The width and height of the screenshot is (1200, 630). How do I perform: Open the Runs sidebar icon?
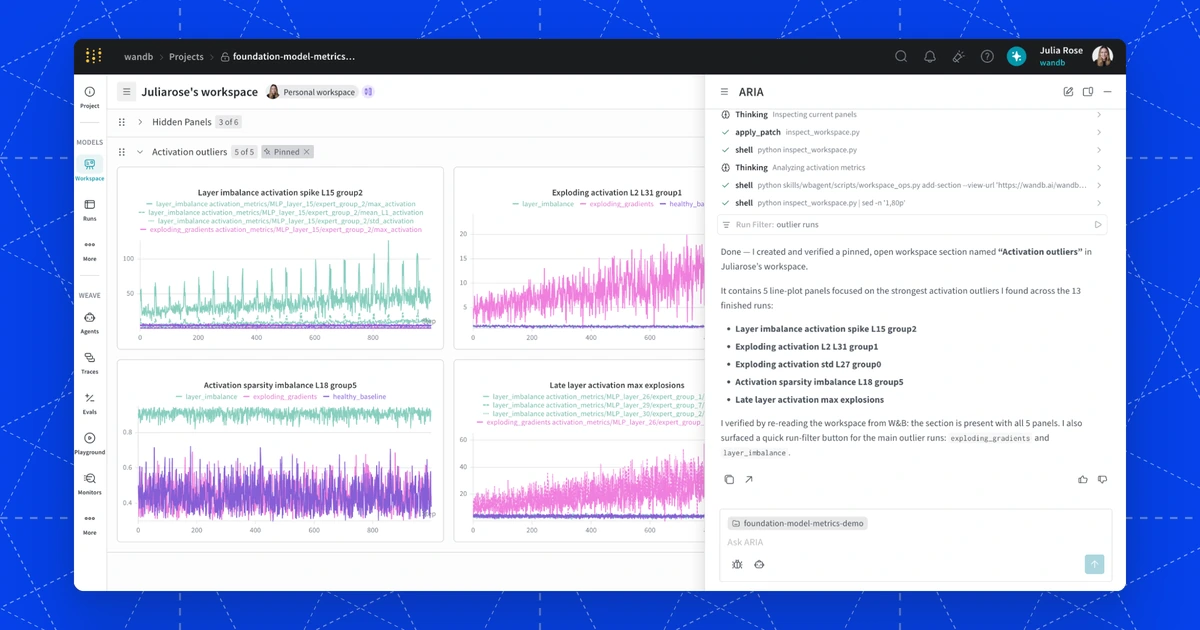[x=90, y=210]
